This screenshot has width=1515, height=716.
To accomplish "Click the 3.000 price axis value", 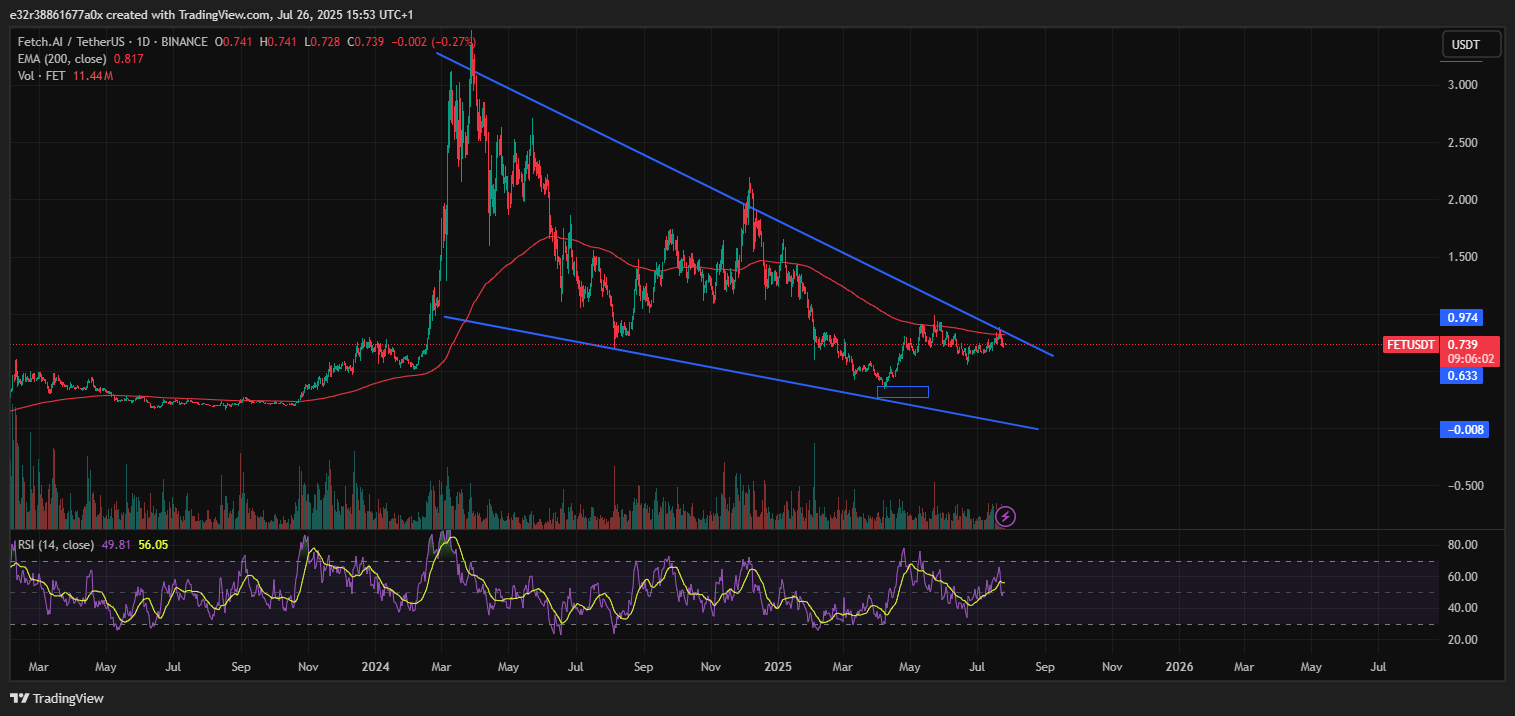I will [1463, 85].
